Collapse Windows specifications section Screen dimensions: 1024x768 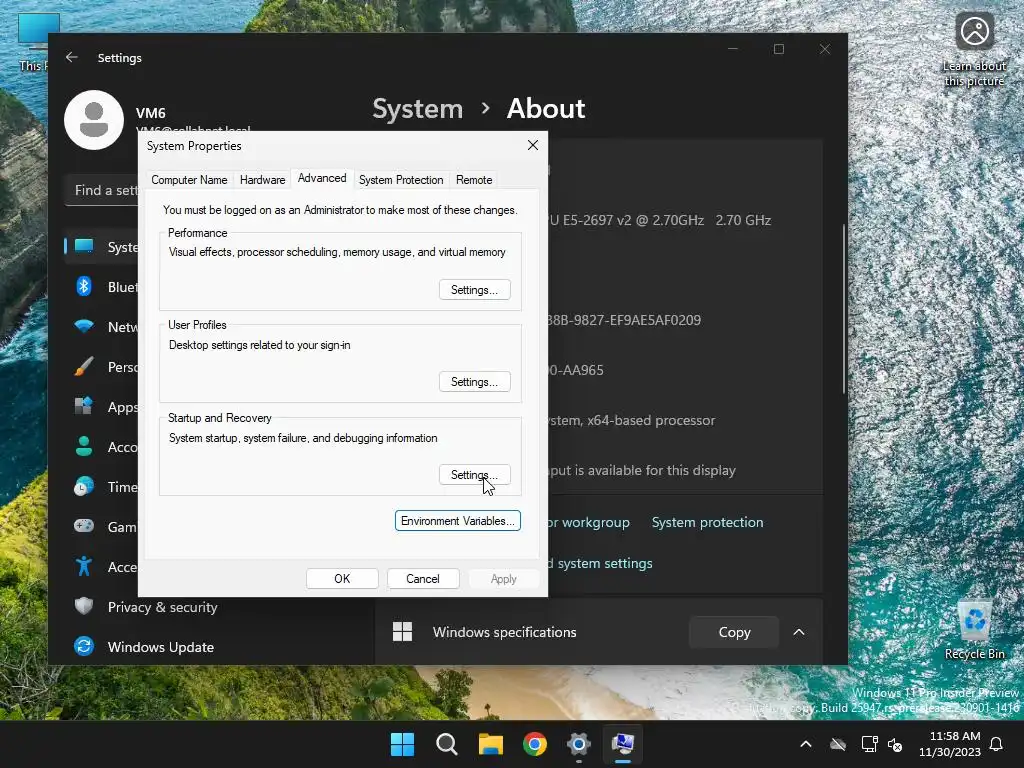[799, 632]
